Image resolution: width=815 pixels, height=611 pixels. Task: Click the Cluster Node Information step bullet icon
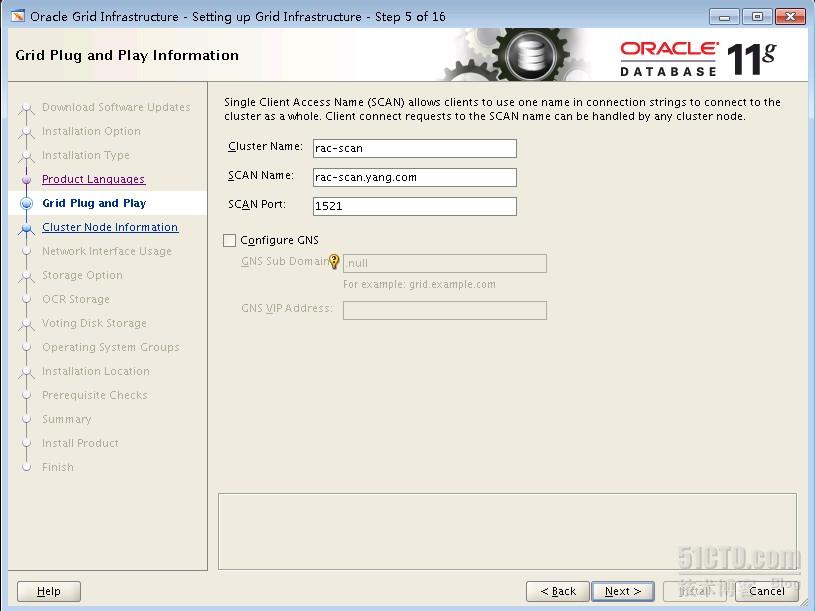tap(27, 228)
